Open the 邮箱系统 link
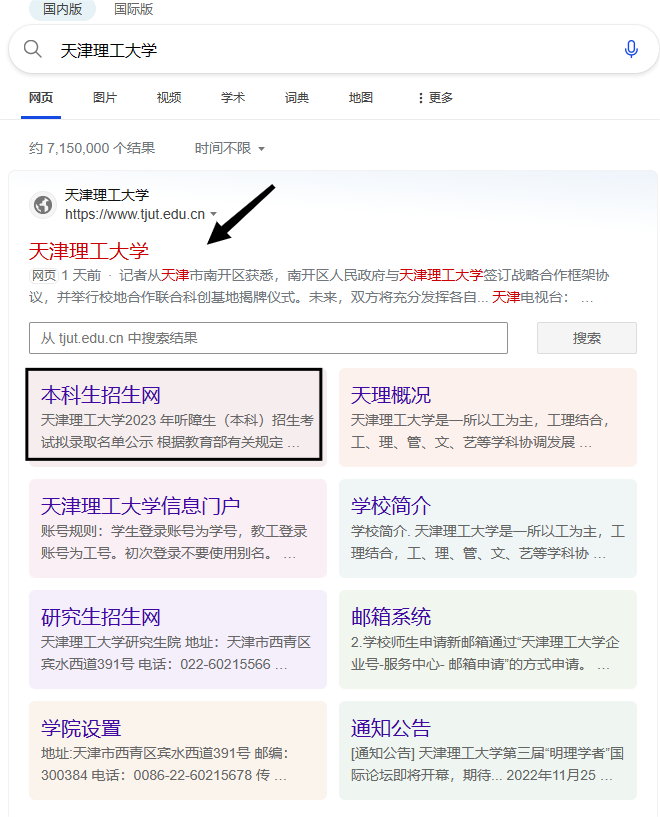This screenshot has width=660, height=817. pos(391,617)
